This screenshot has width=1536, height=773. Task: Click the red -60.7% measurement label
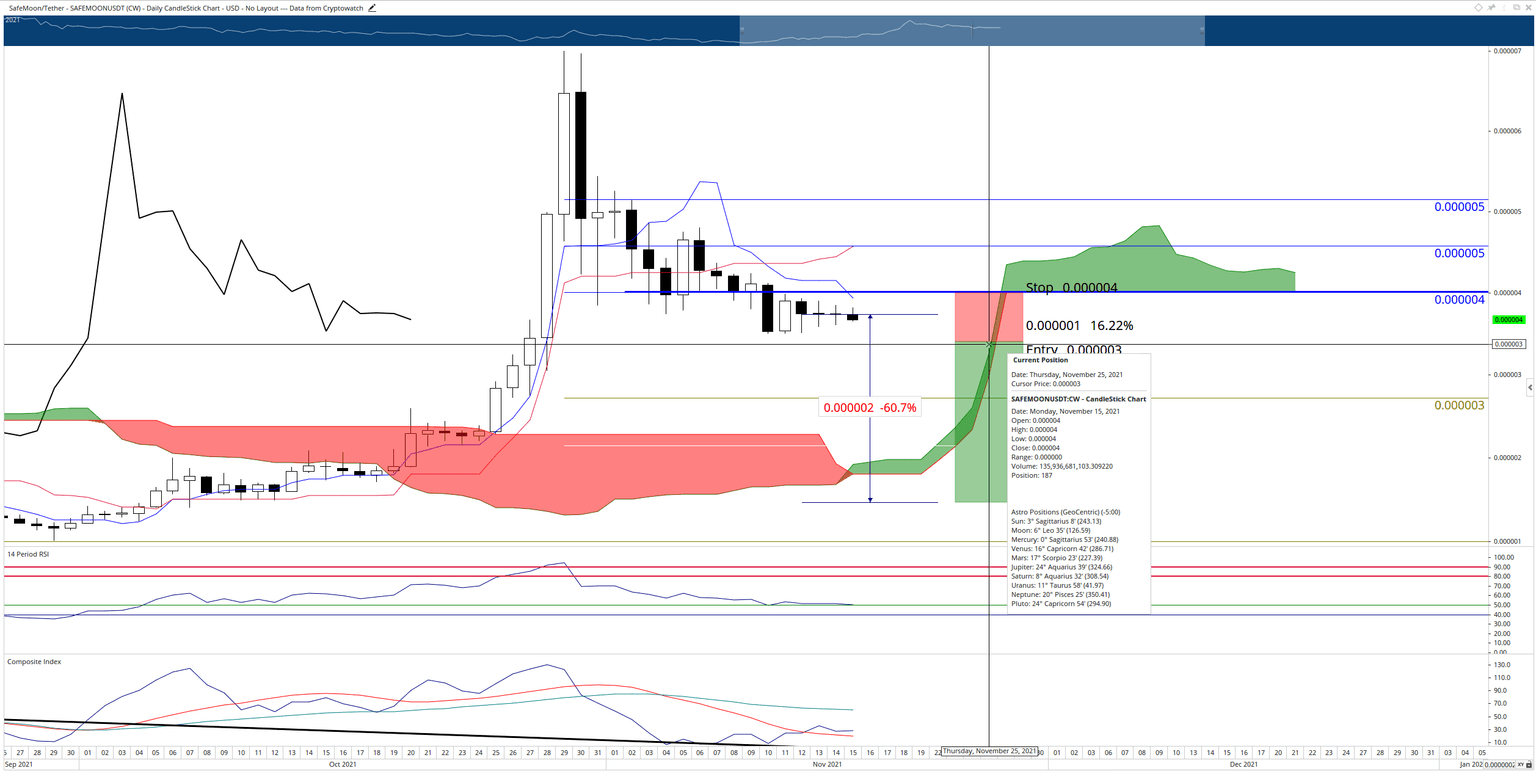pos(869,408)
